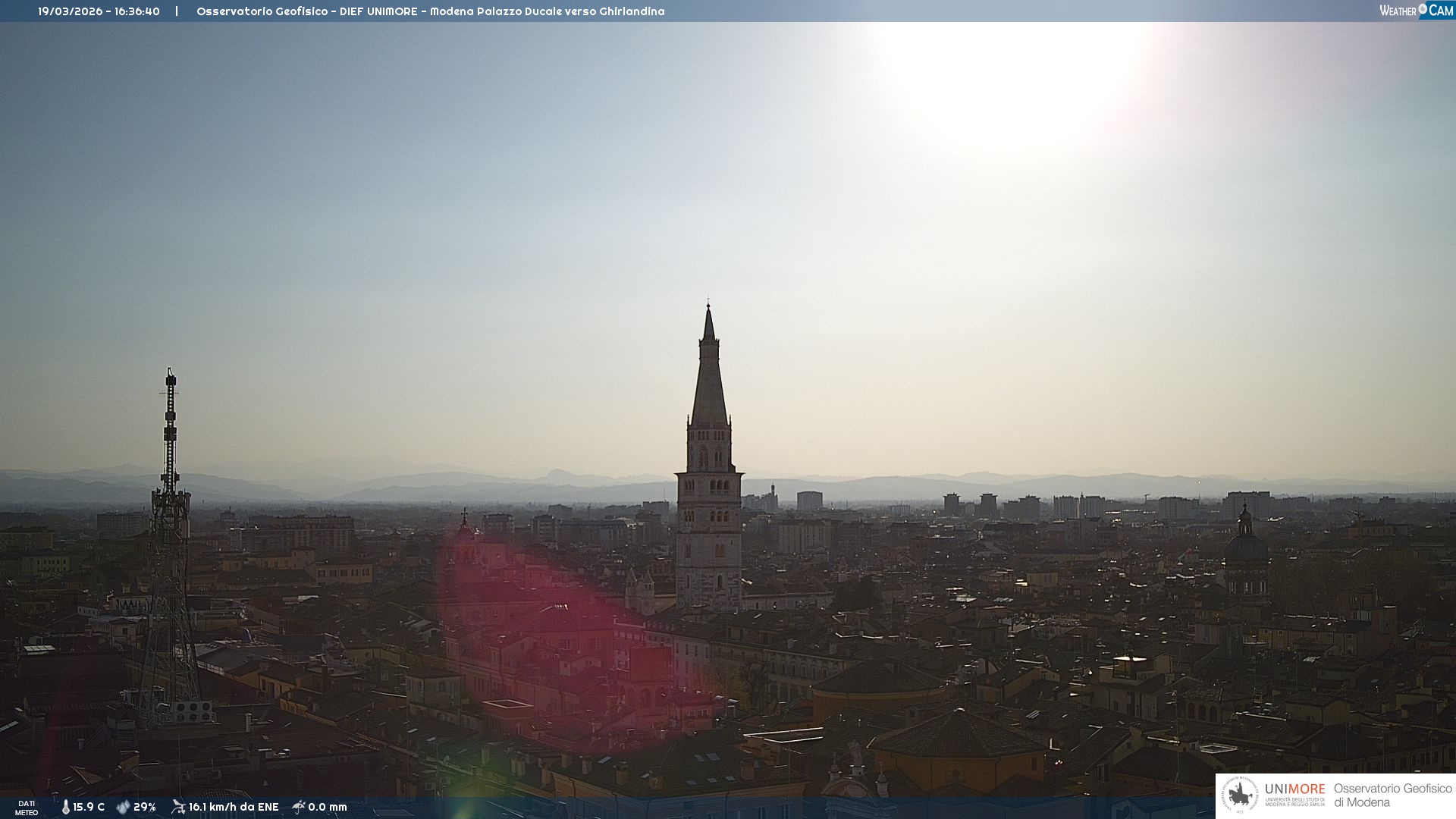The image size is (1456, 819).
Task: Click the humidity water drops icon
Action: pos(123,807)
